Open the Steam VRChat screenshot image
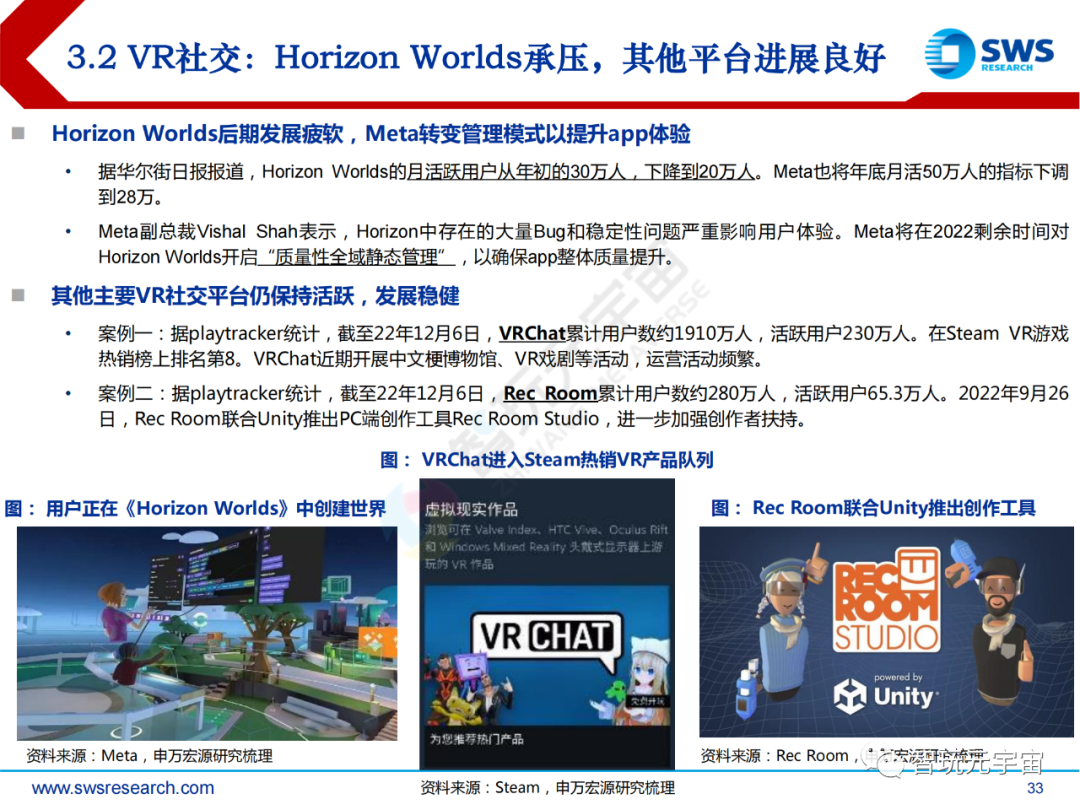Viewport: 1080px width, 810px height. [x=547, y=624]
